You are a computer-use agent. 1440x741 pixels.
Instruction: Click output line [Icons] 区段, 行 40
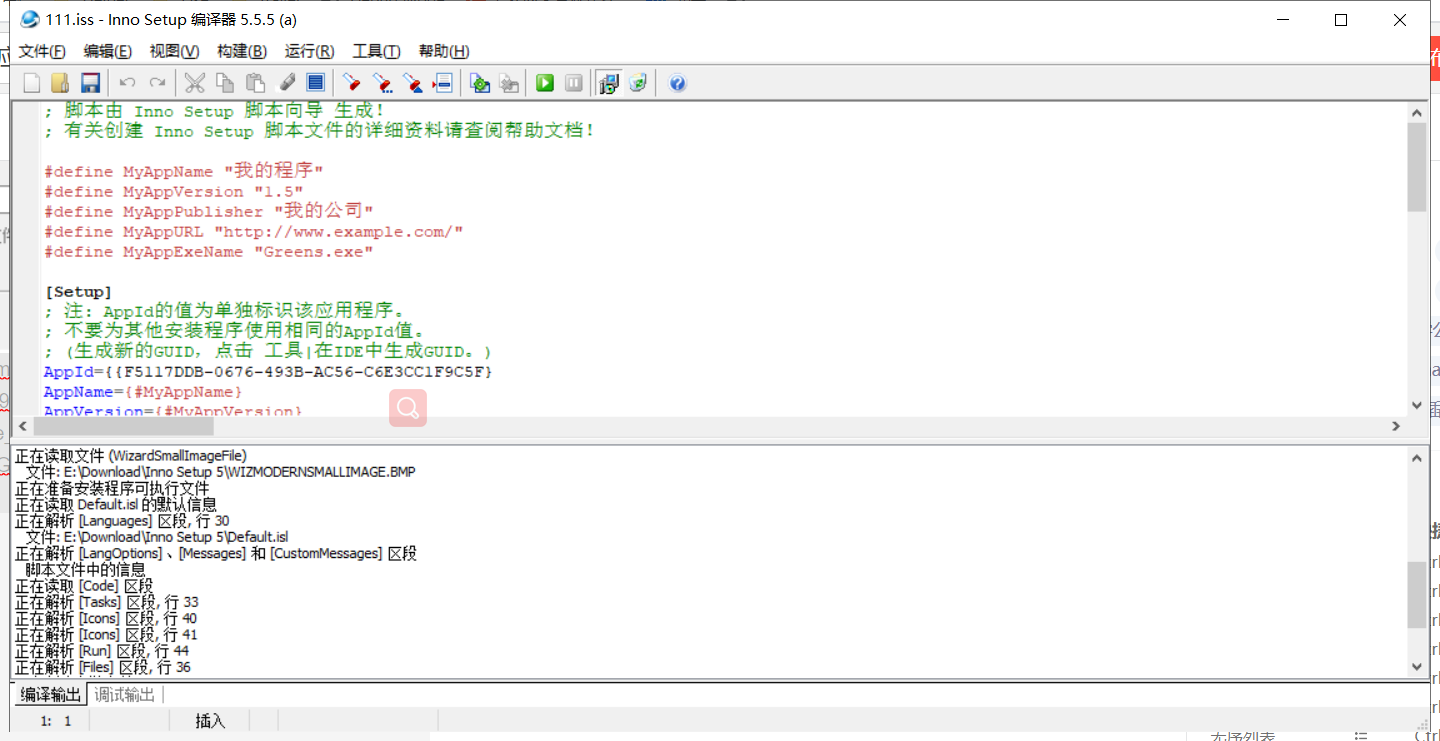(106, 618)
